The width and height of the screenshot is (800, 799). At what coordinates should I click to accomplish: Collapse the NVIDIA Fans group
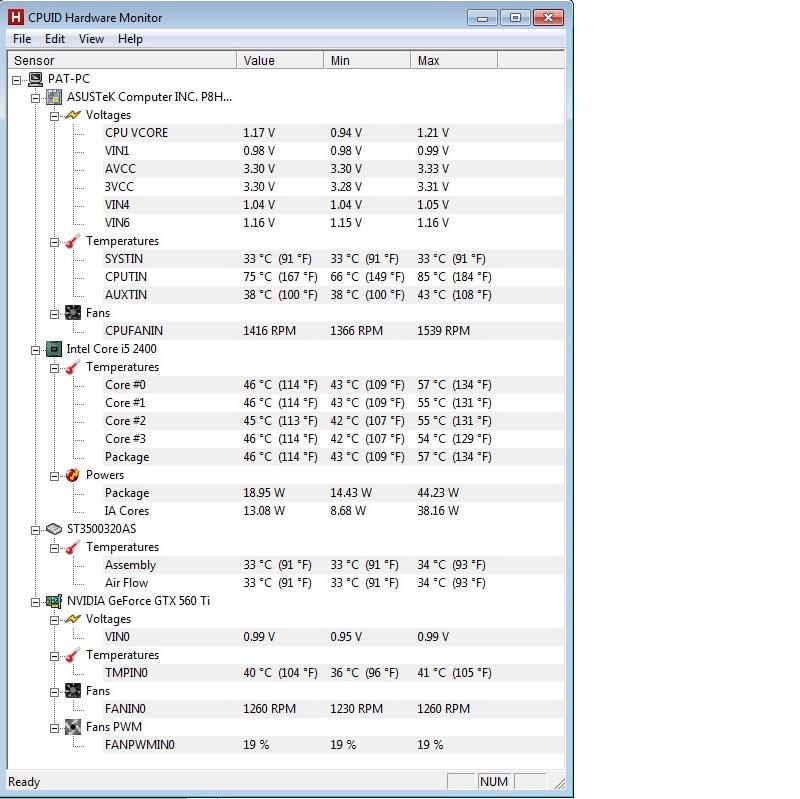pos(55,692)
